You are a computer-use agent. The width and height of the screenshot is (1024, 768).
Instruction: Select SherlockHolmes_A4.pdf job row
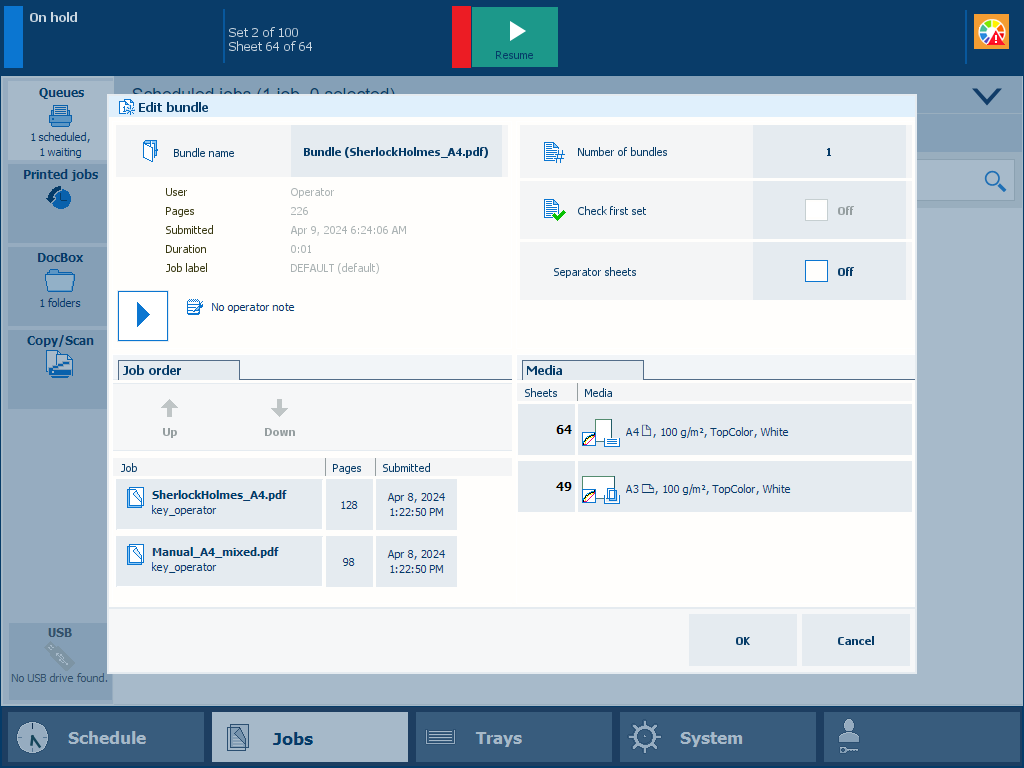click(x=219, y=503)
